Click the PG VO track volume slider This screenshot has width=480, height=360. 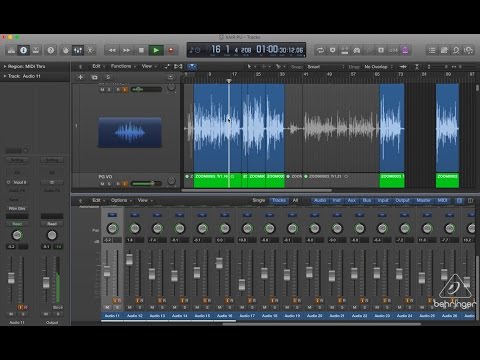(146, 183)
